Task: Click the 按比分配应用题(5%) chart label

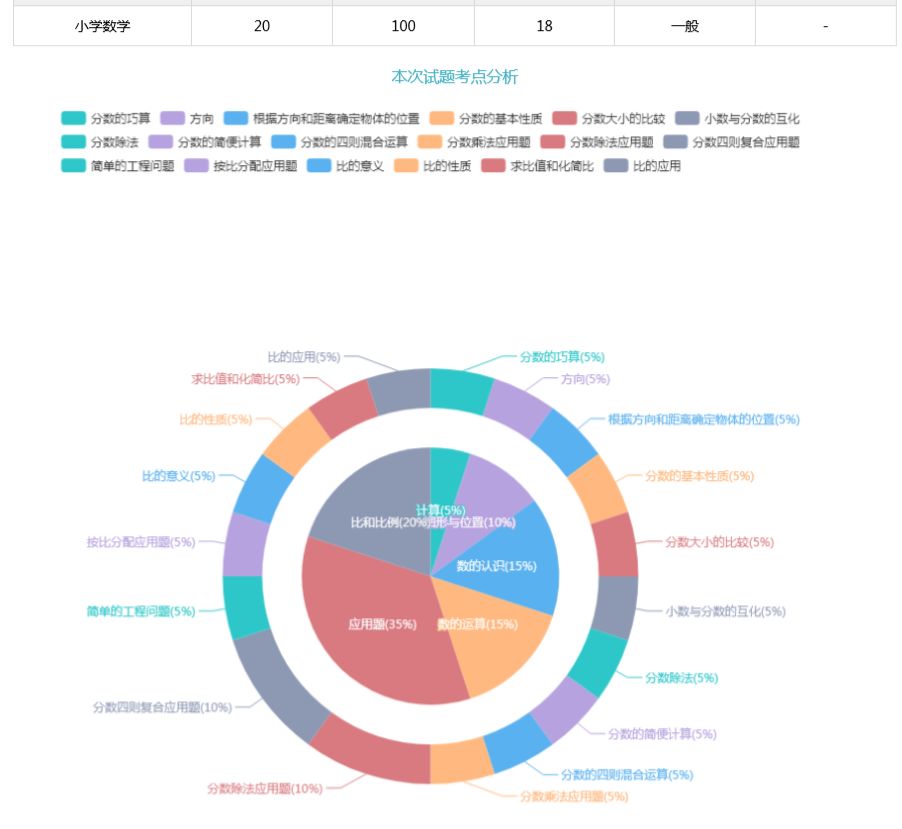Action: [x=140, y=542]
